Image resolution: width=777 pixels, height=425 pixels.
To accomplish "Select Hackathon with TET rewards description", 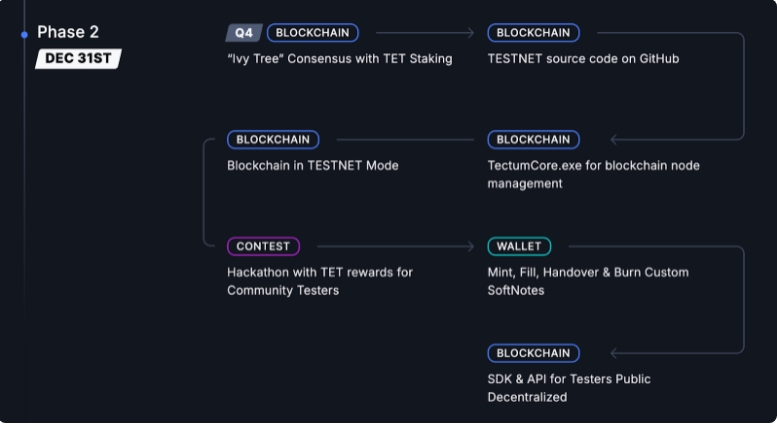I will pyautogui.click(x=320, y=281).
